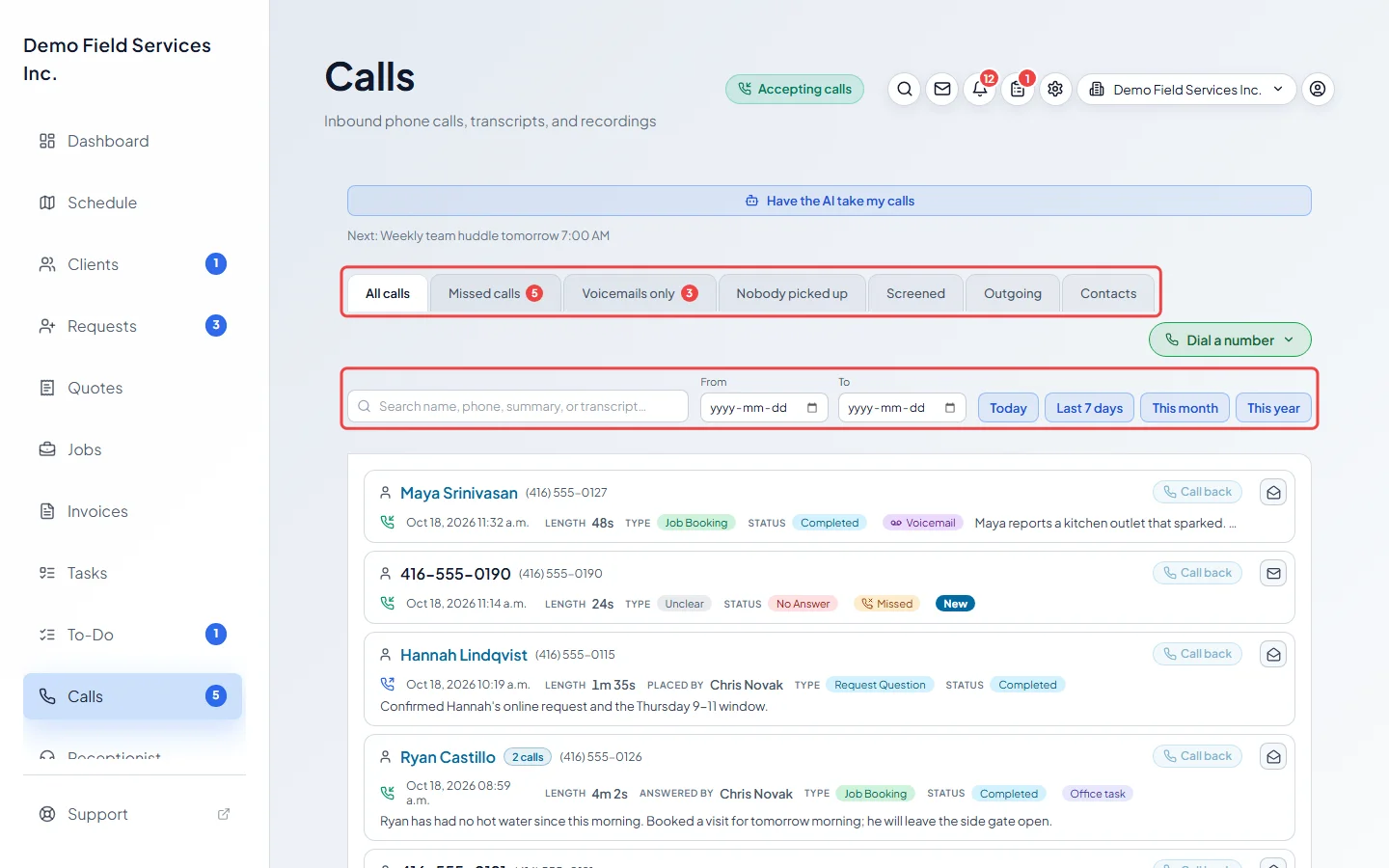This screenshot has height=868, width=1389.
Task: Open Invoices in sidebar
Action: coord(132,511)
